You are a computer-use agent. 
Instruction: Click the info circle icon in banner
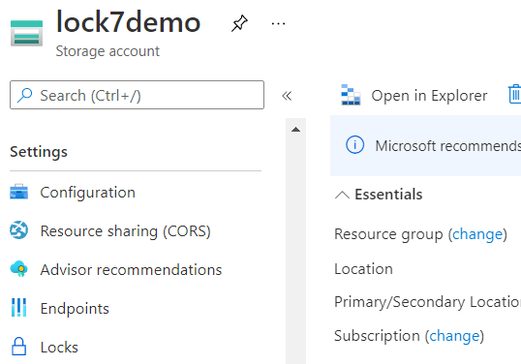click(355, 145)
